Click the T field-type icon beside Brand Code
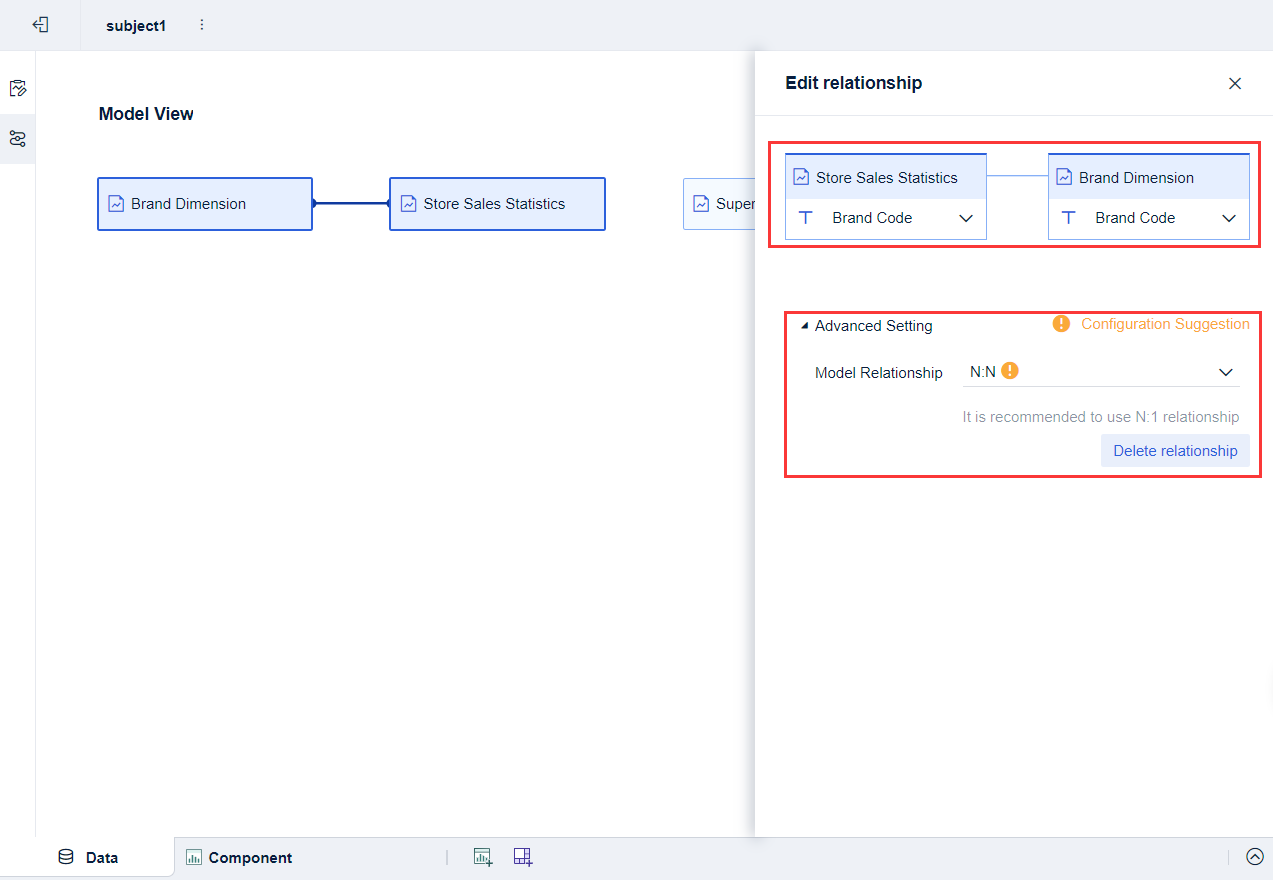This screenshot has width=1273, height=880. click(x=806, y=217)
